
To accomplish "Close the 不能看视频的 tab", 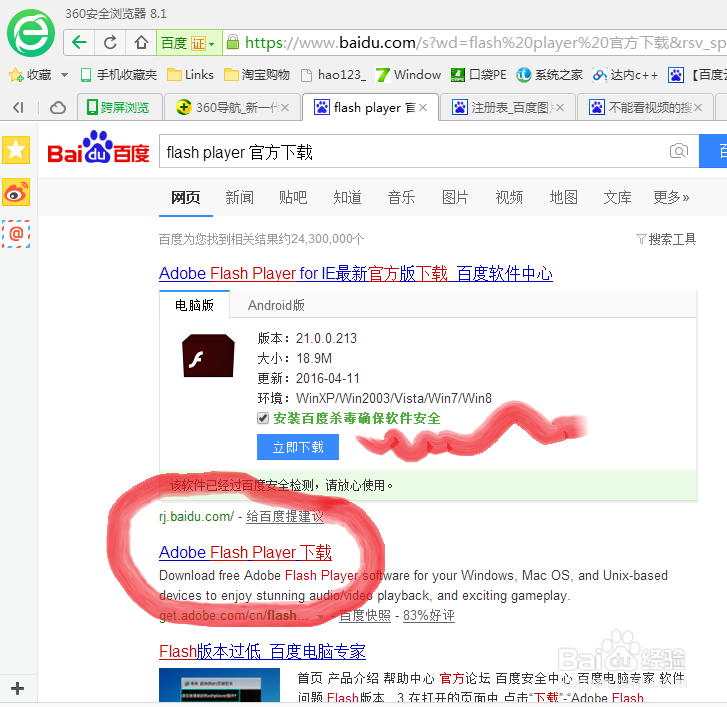I will click(x=698, y=108).
